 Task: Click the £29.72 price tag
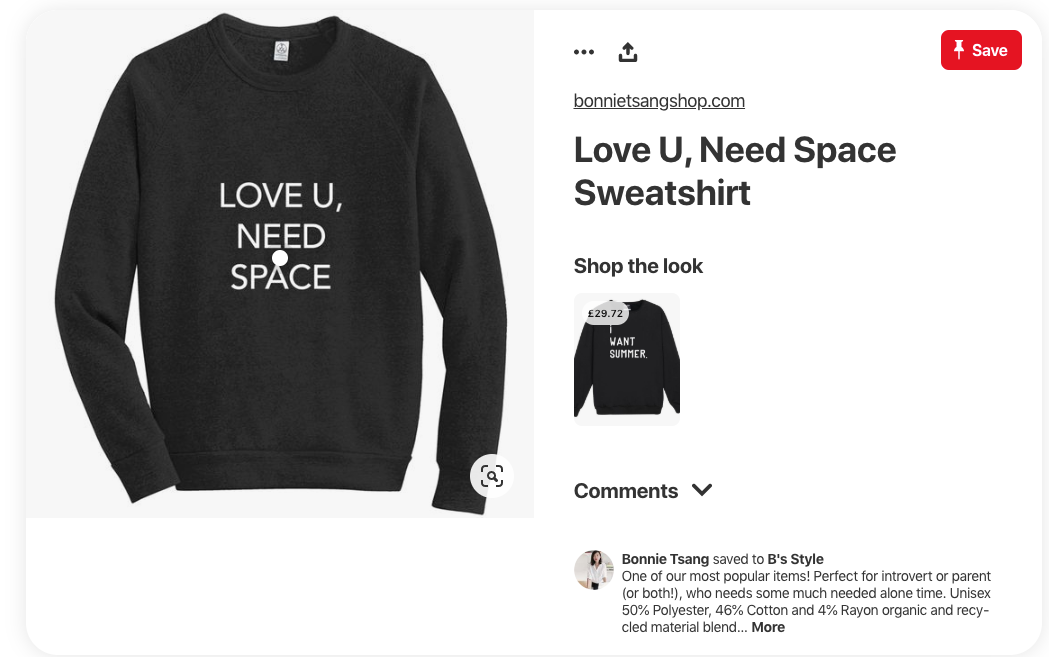tap(605, 313)
